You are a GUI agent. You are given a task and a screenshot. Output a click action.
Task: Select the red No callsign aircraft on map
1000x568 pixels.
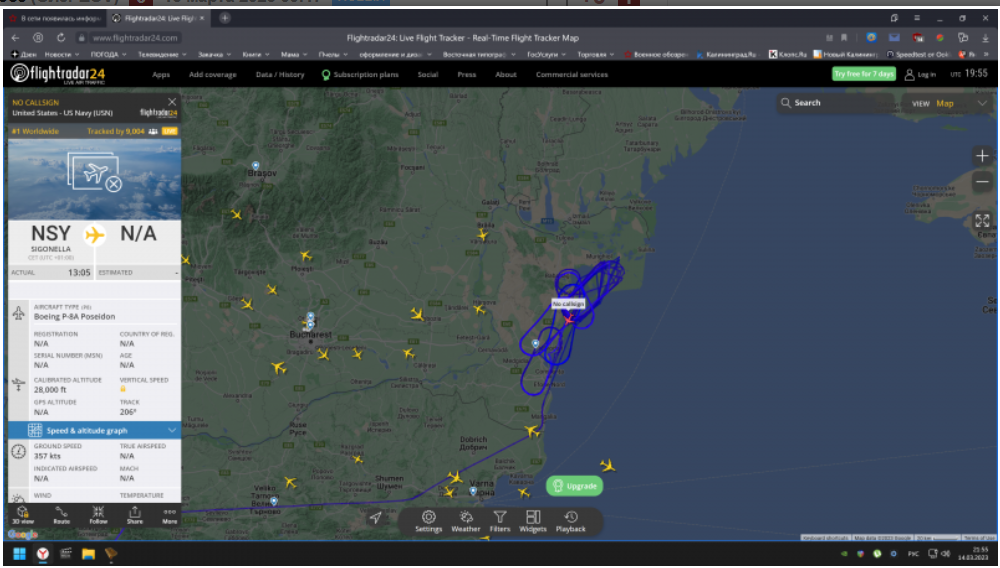tap(568, 318)
